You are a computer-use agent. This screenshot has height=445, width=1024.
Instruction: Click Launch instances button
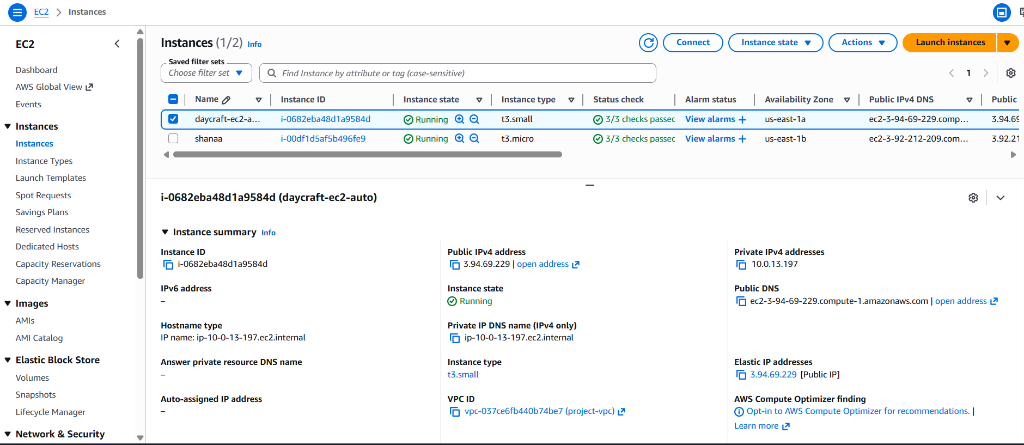[x=950, y=42]
